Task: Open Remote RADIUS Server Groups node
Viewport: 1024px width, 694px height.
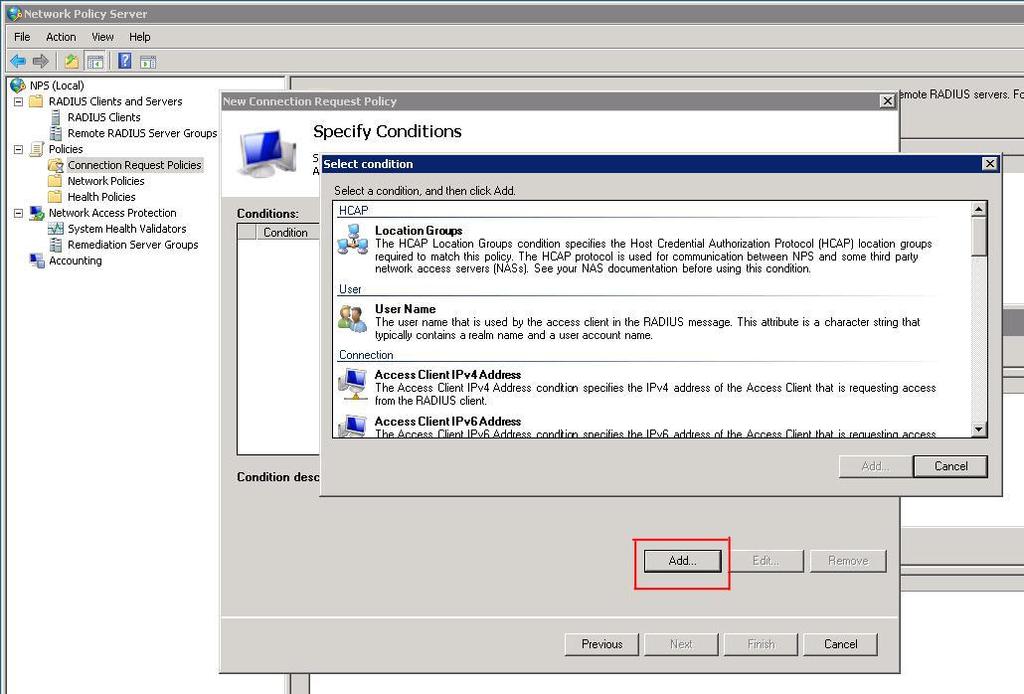Action: [x=142, y=133]
